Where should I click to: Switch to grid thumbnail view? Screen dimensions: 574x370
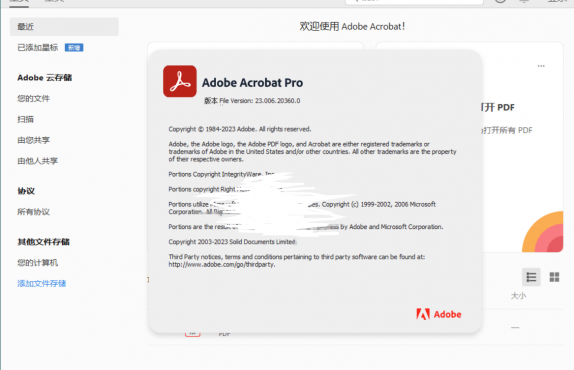click(554, 277)
